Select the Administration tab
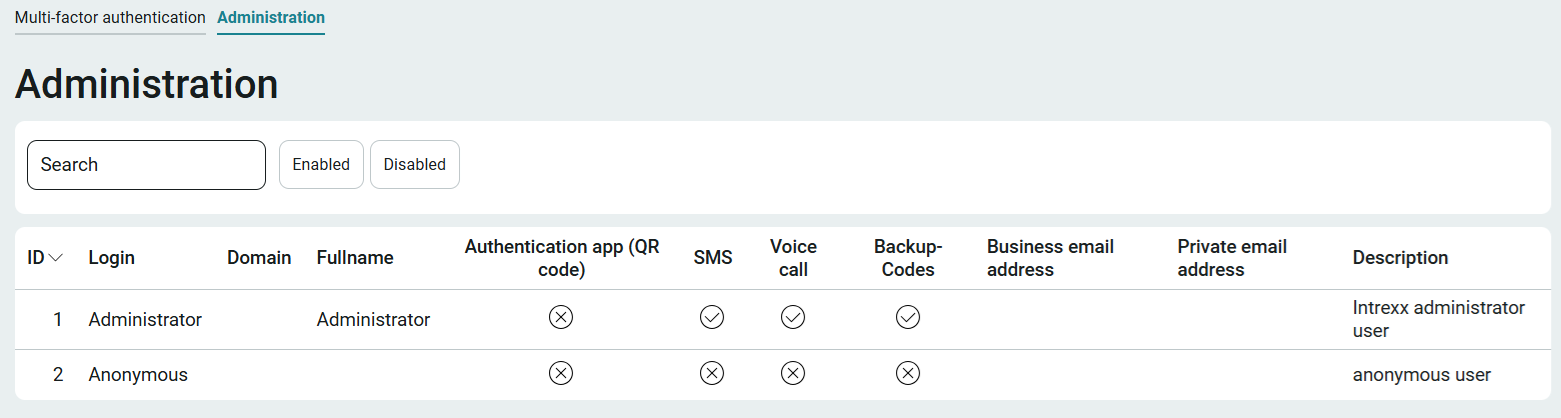The image size is (1561, 418). point(271,18)
